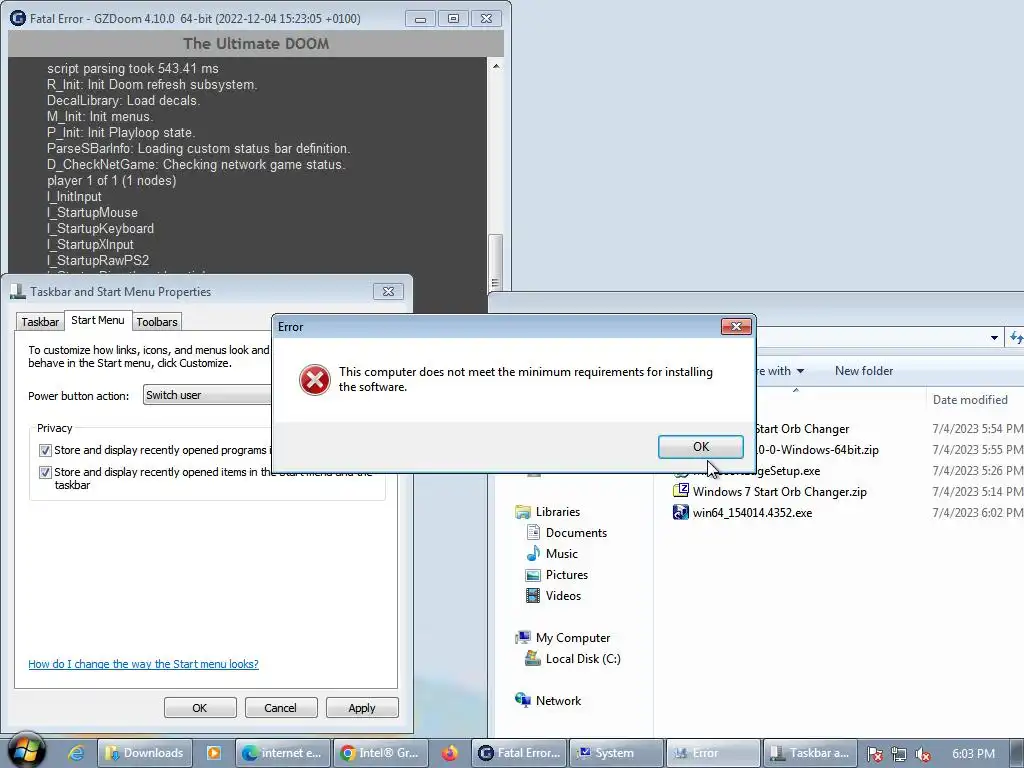This screenshot has height=768, width=1024.
Task: Switch to System taskbar button
Action: click(616, 753)
